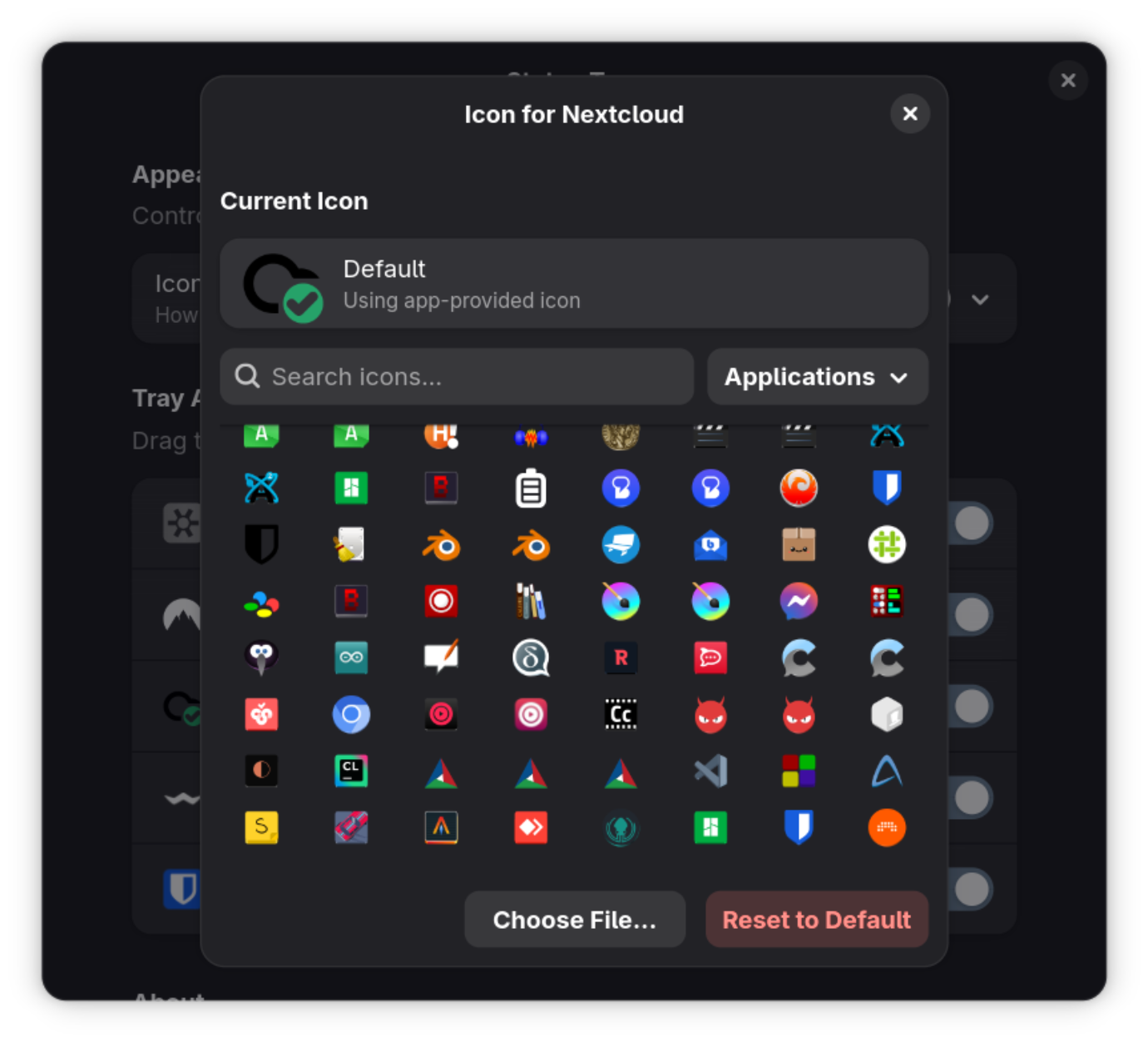The height and width of the screenshot is (1042, 1148).
Task: Select the Facebook Messenger icon
Action: (799, 601)
